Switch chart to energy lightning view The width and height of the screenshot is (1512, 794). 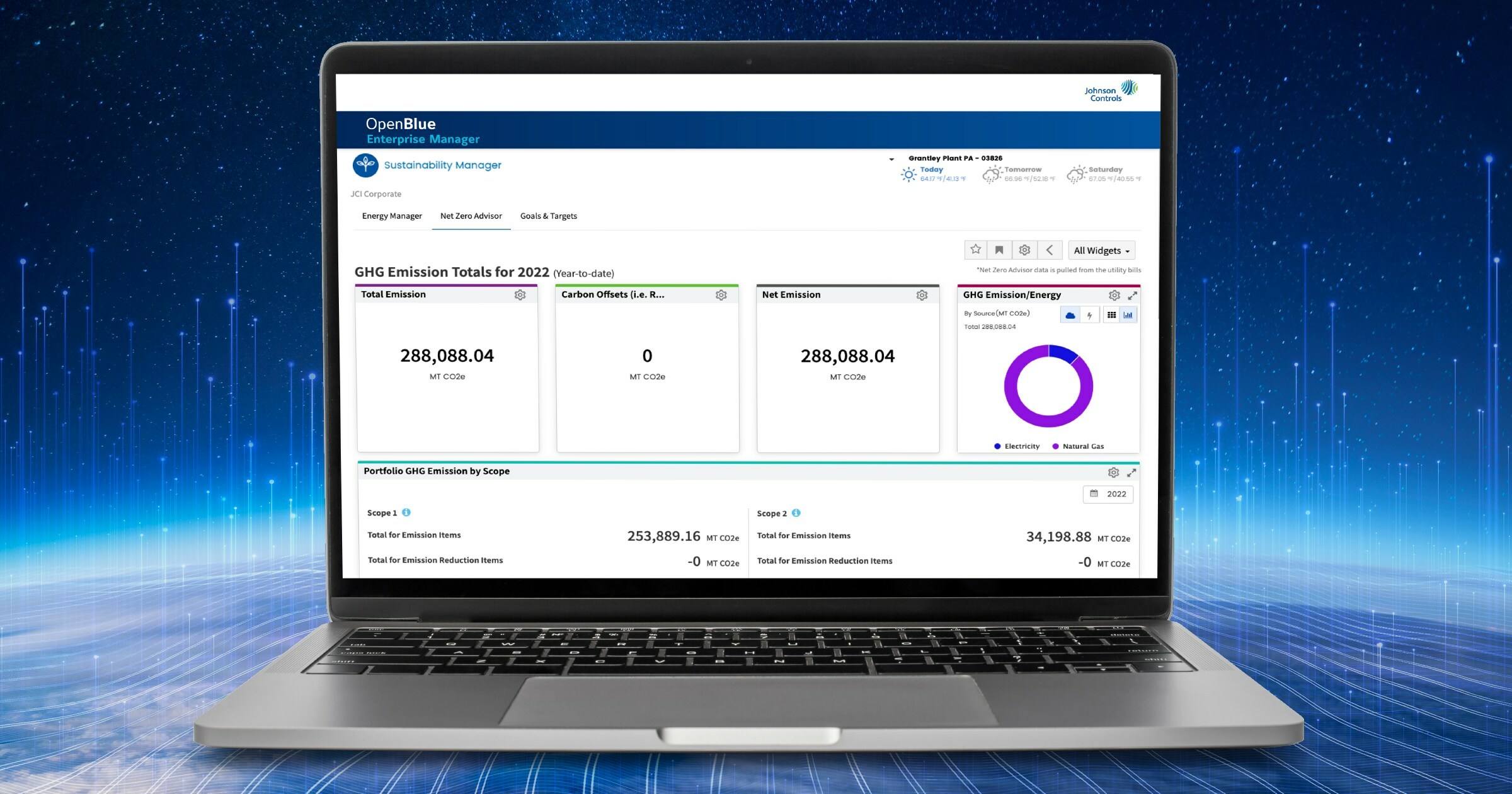pos(1089,315)
